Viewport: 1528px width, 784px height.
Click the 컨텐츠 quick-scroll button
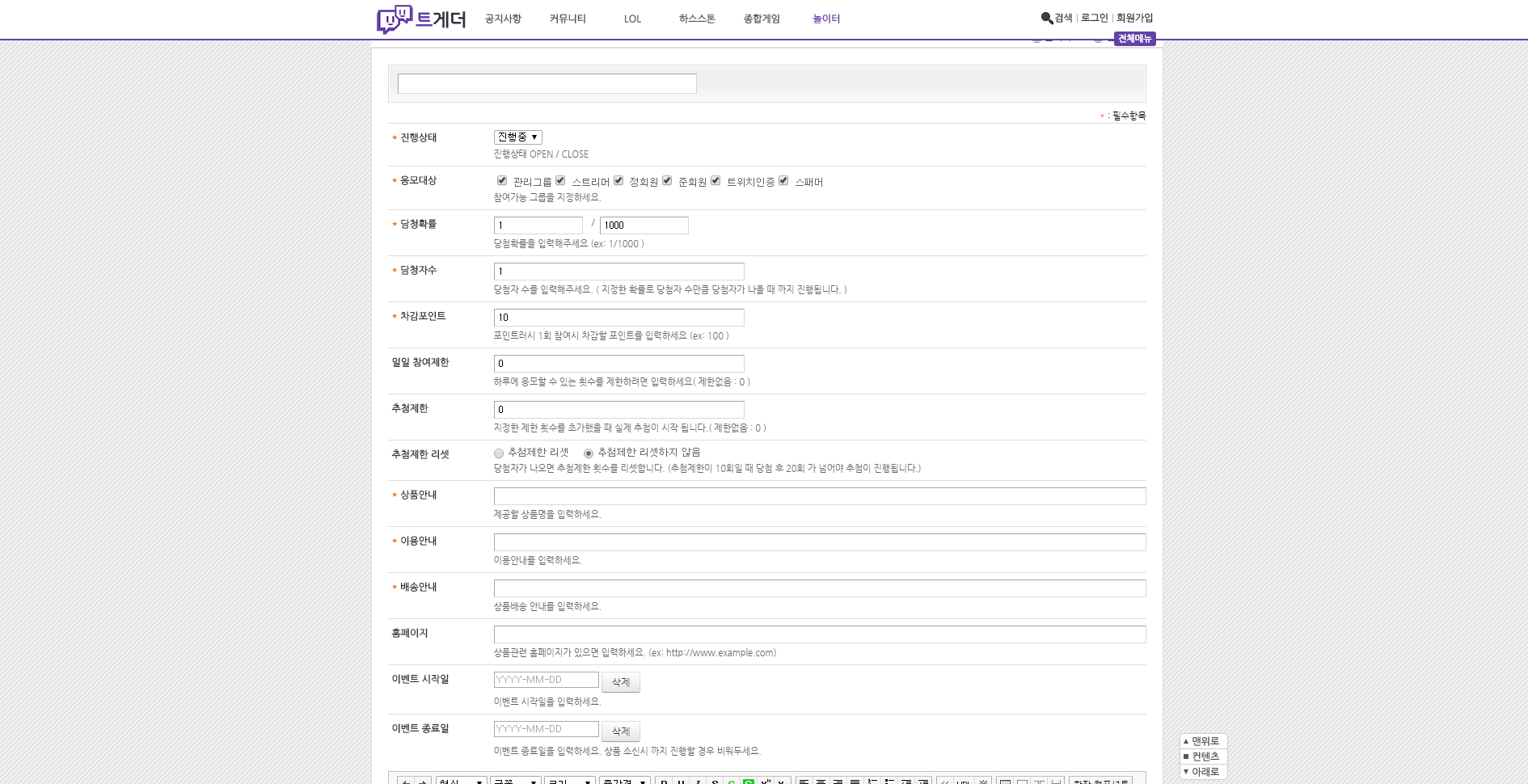[1203, 757]
